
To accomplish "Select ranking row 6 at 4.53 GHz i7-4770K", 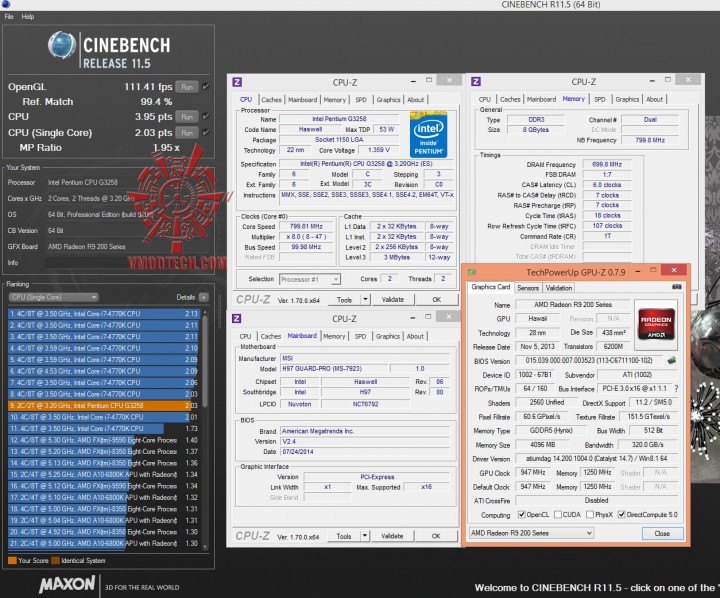I will [x=103, y=371].
